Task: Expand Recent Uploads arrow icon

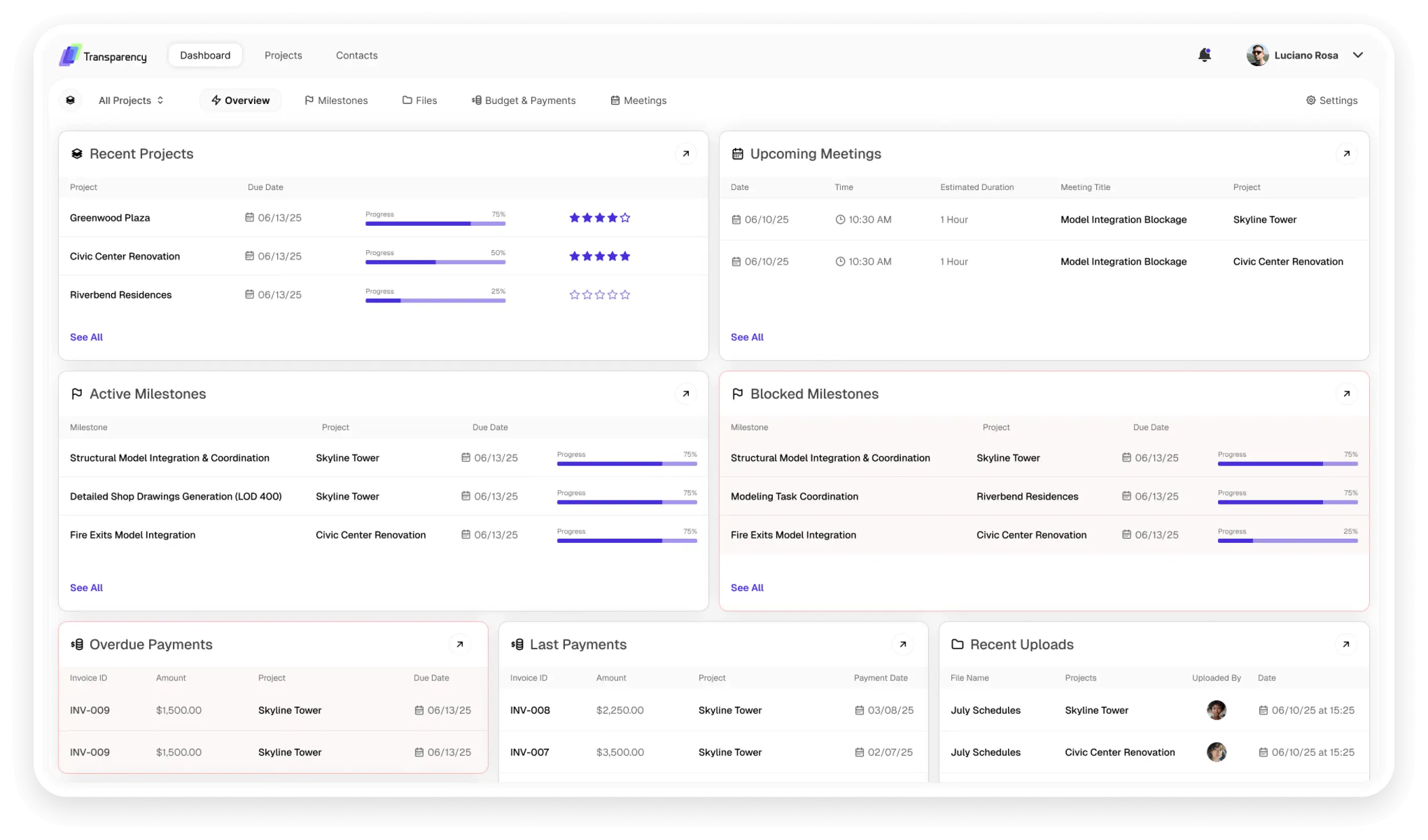Action: 1346,645
